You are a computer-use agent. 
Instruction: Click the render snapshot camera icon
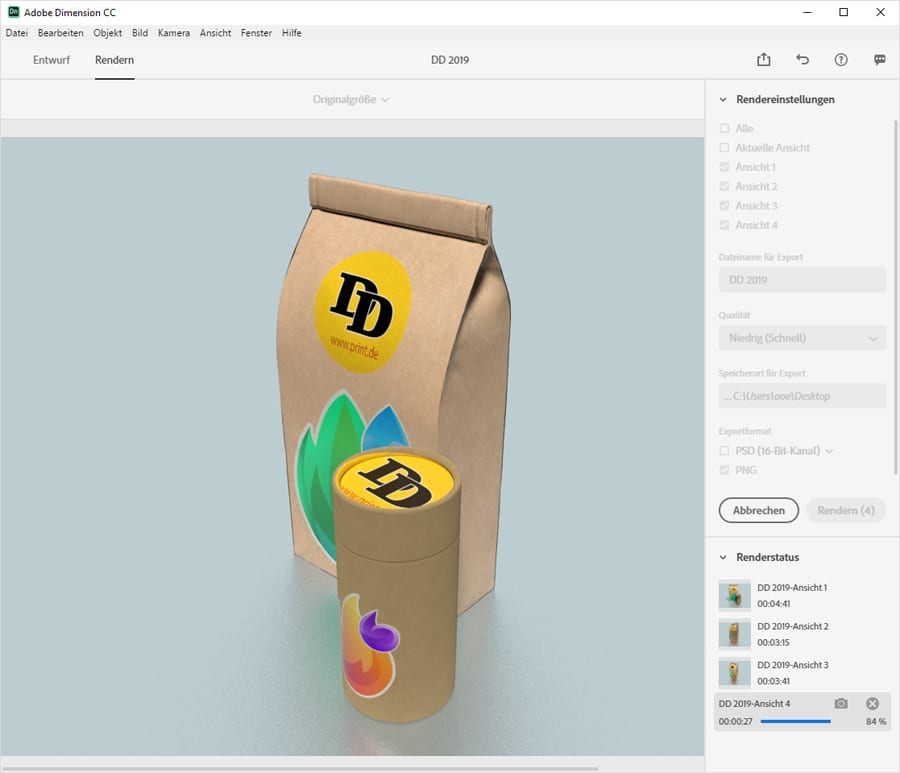841,704
